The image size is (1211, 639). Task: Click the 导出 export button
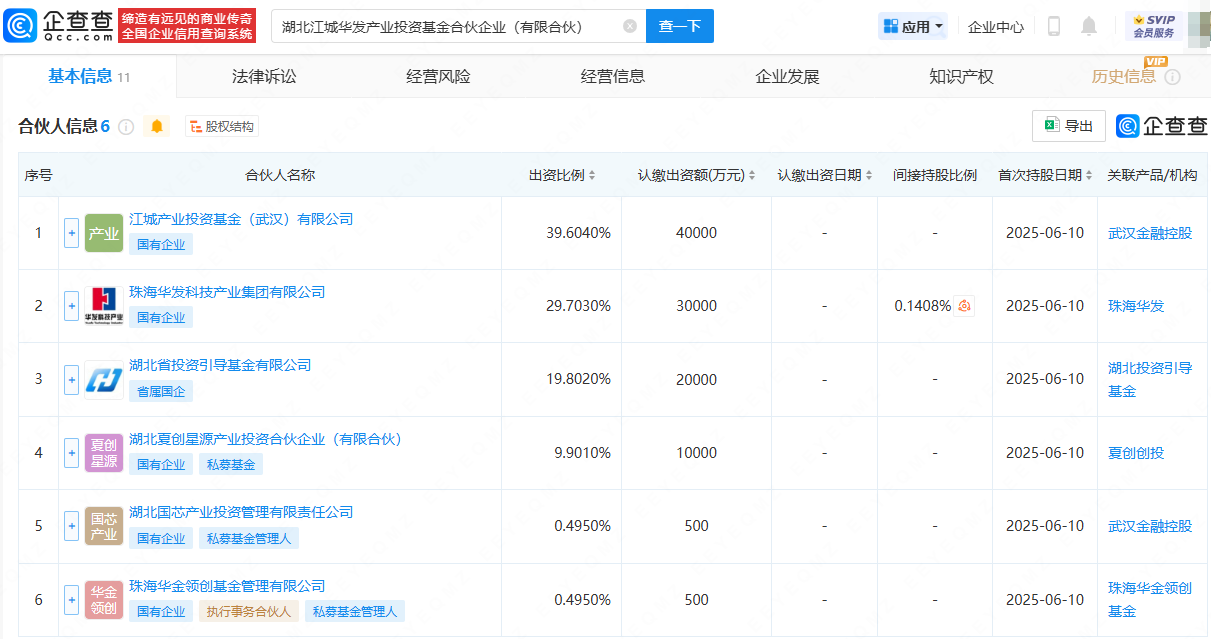[x=1069, y=126]
